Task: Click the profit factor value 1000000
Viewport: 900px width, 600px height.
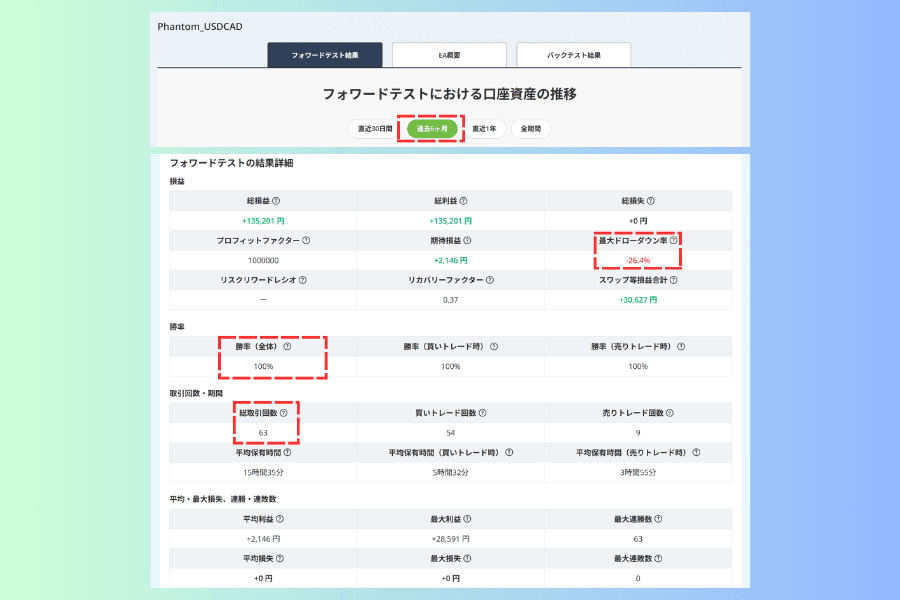Action: (x=263, y=261)
